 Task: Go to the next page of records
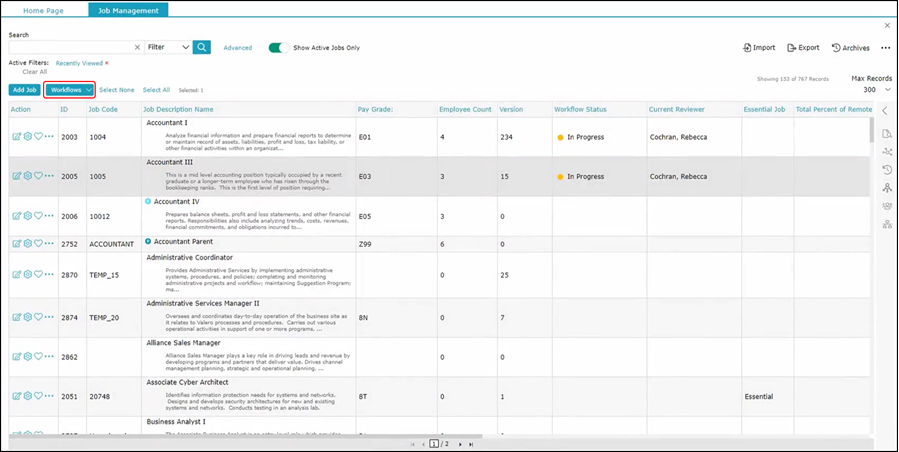(x=458, y=444)
